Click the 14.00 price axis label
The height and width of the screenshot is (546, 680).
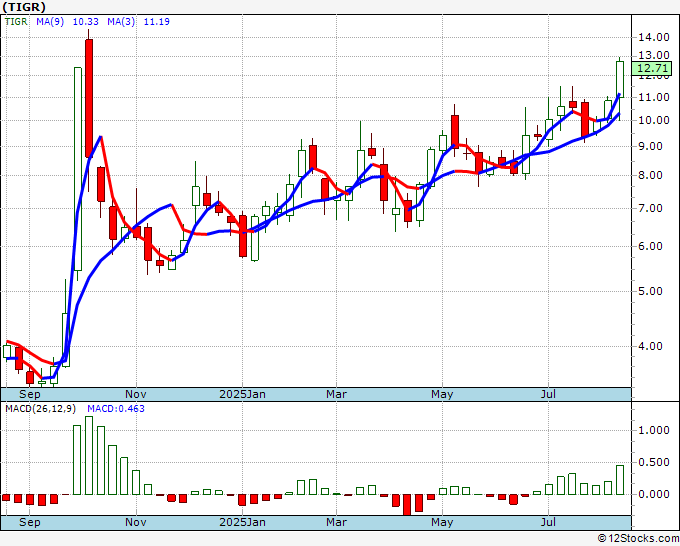654,37
